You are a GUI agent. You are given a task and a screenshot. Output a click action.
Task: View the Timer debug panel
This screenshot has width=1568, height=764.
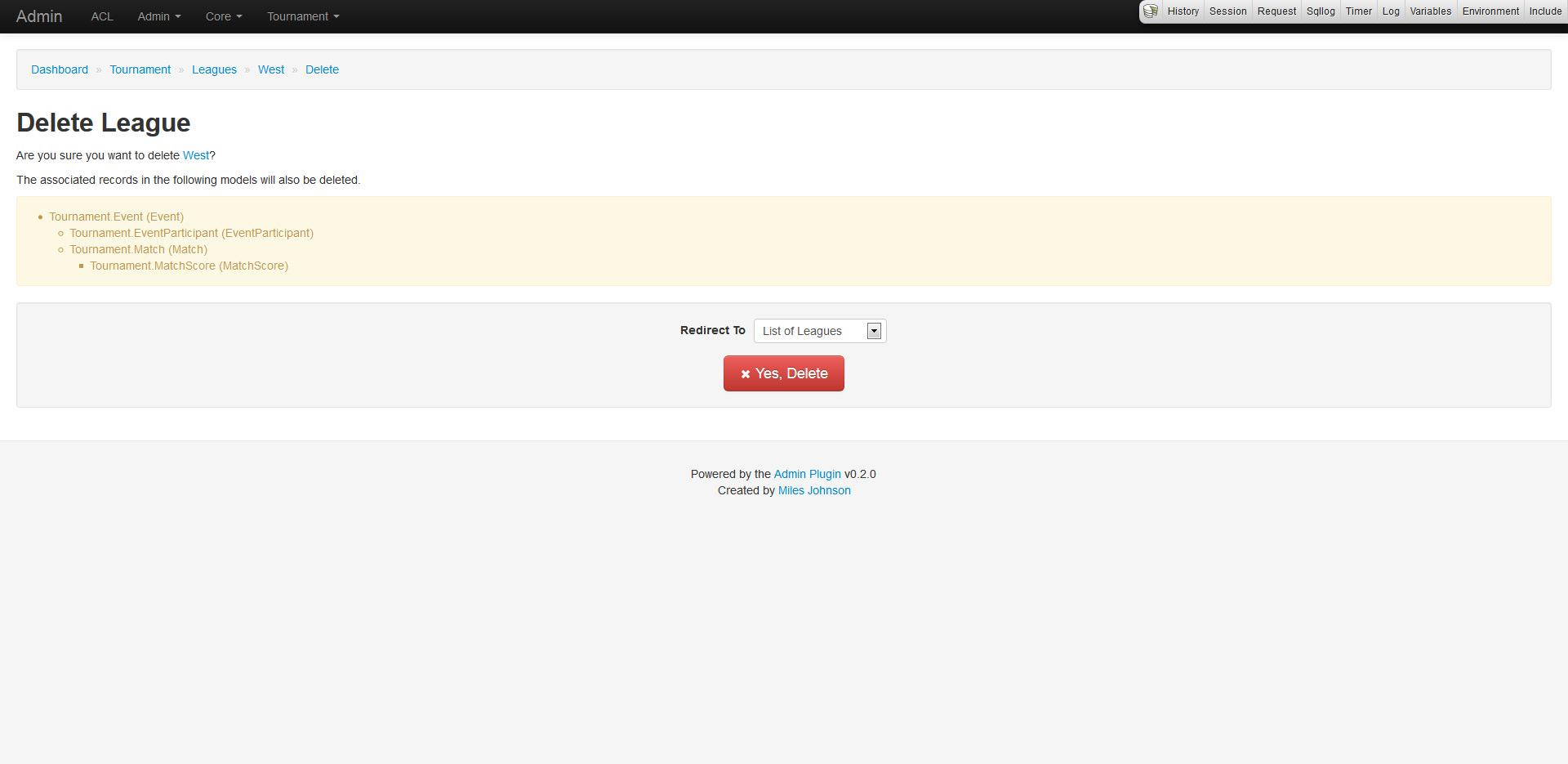[1359, 11]
